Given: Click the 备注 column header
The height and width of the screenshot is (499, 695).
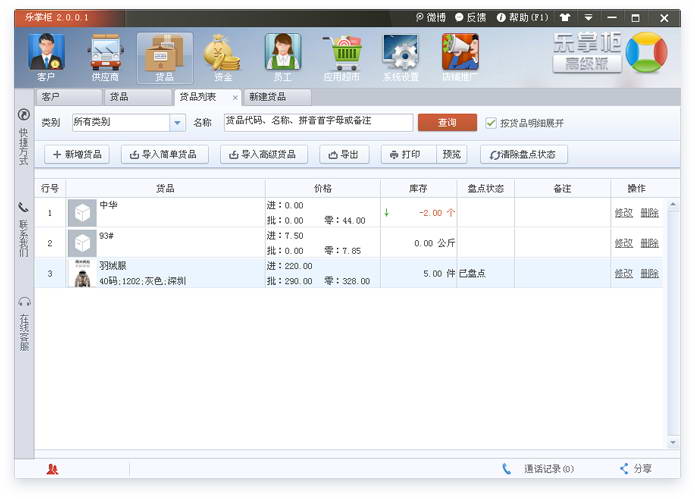Looking at the screenshot, I should tap(562, 188).
